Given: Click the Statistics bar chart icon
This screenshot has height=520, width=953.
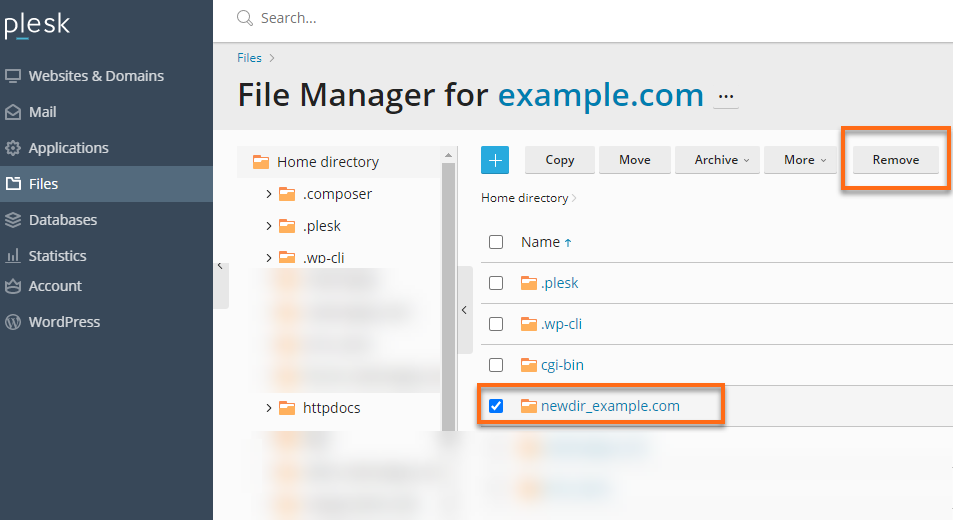Looking at the screenshot, I should (13, 256).
